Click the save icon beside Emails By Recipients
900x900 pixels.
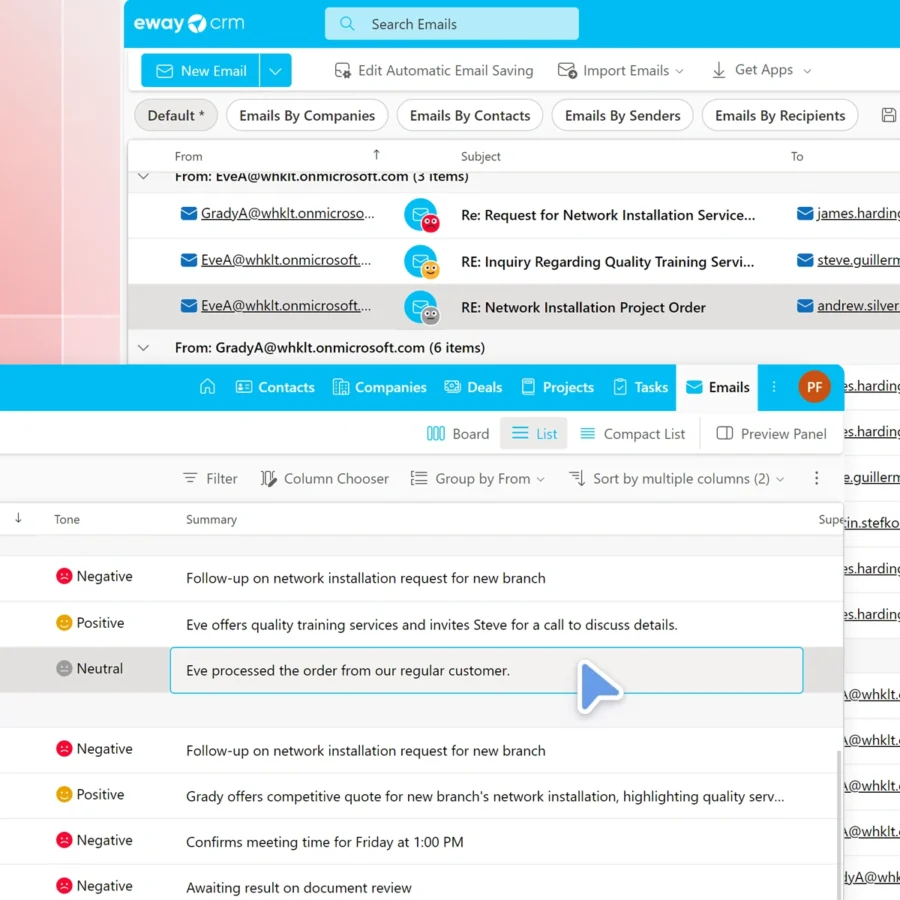point(888,115)
